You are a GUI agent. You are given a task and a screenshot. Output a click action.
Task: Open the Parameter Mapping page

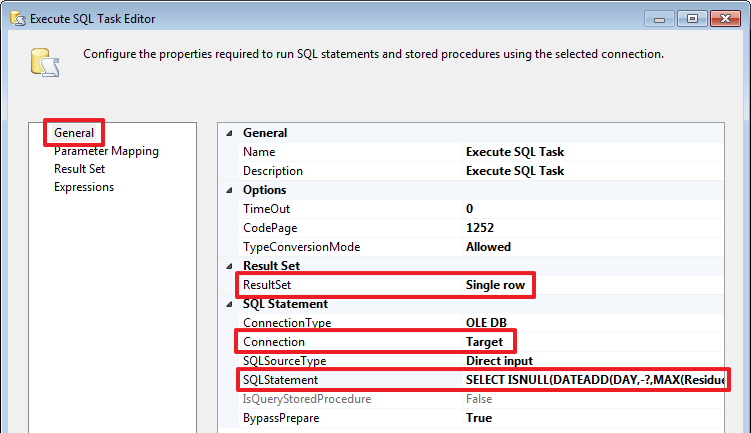pyautogui.click(x=106, y=151)
